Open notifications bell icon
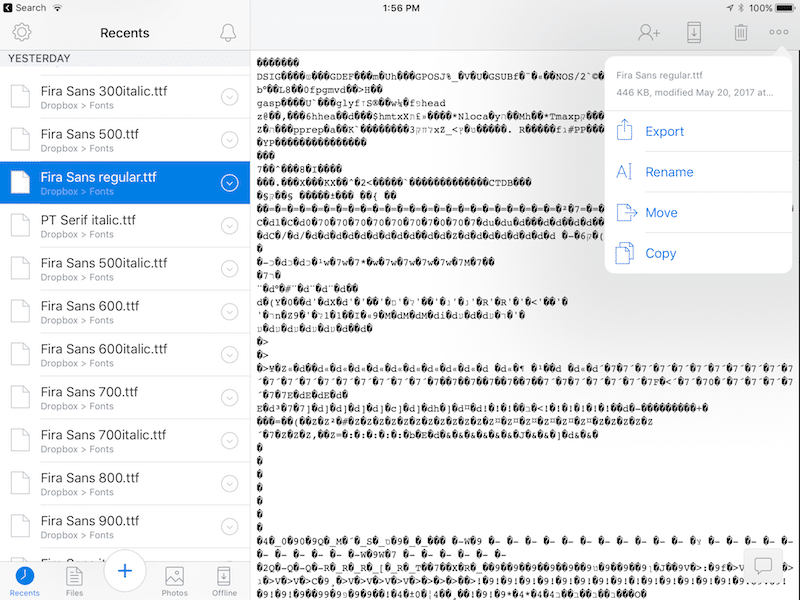Screen dimensions: 800x600 (228, 33)
